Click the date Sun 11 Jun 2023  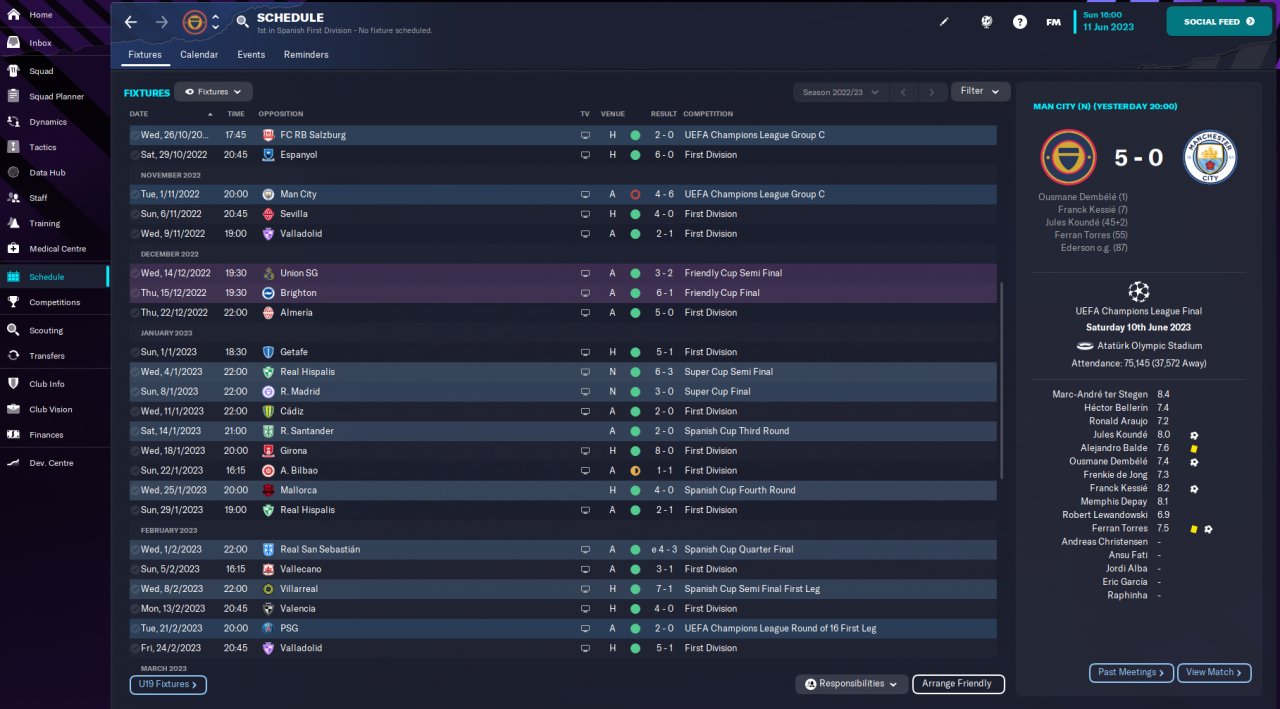[1108, 21]
